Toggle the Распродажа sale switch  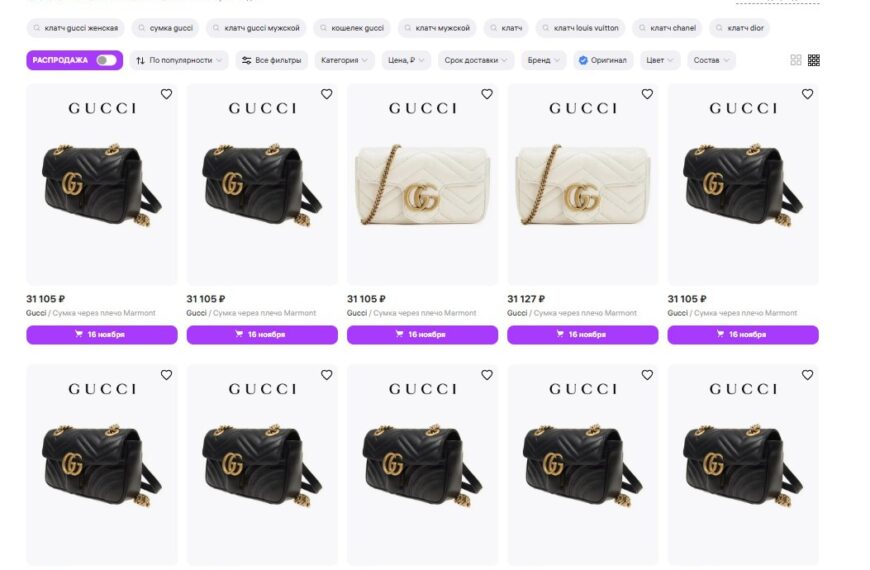106,60
